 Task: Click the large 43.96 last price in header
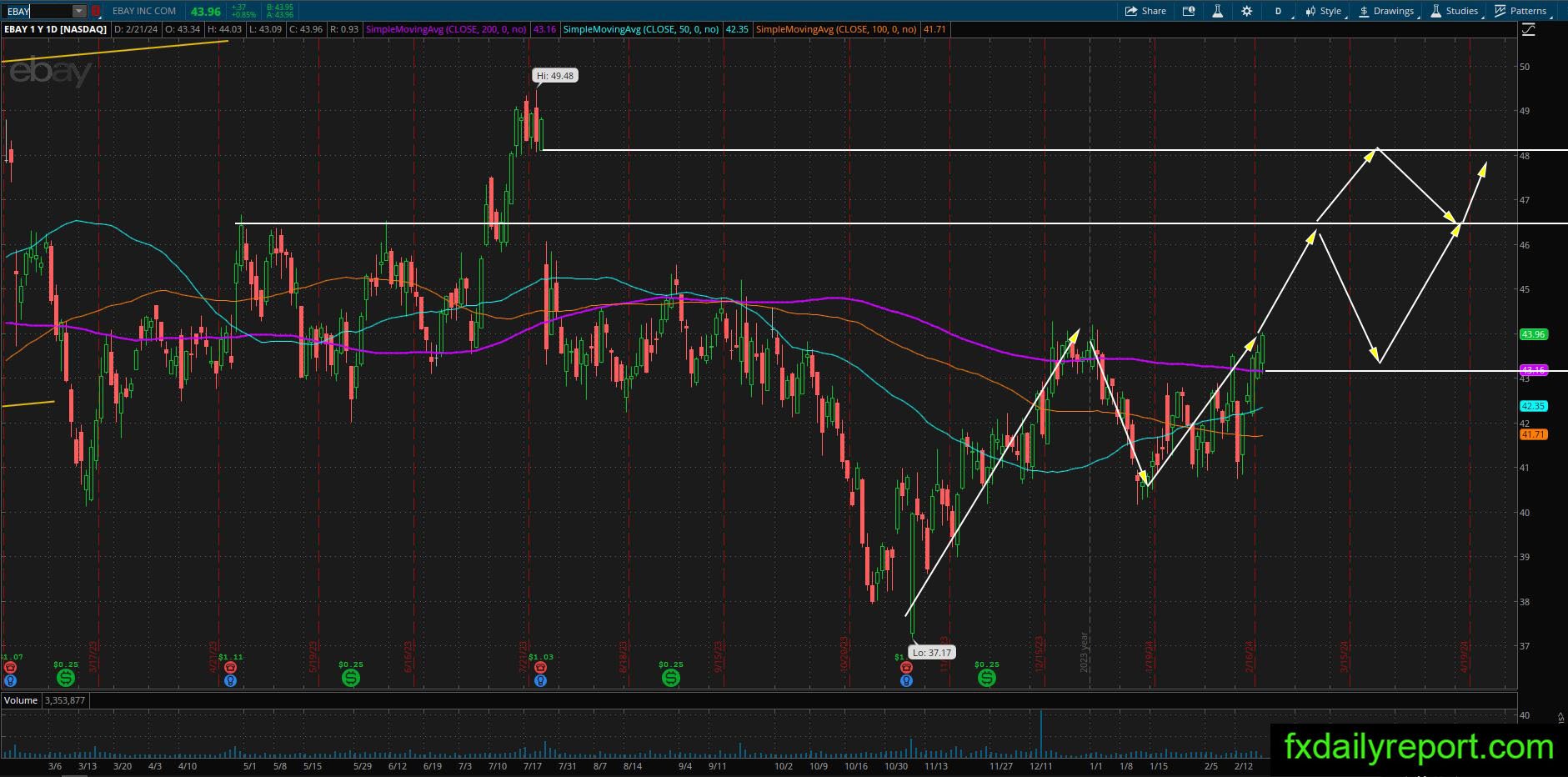coord(206,11)
